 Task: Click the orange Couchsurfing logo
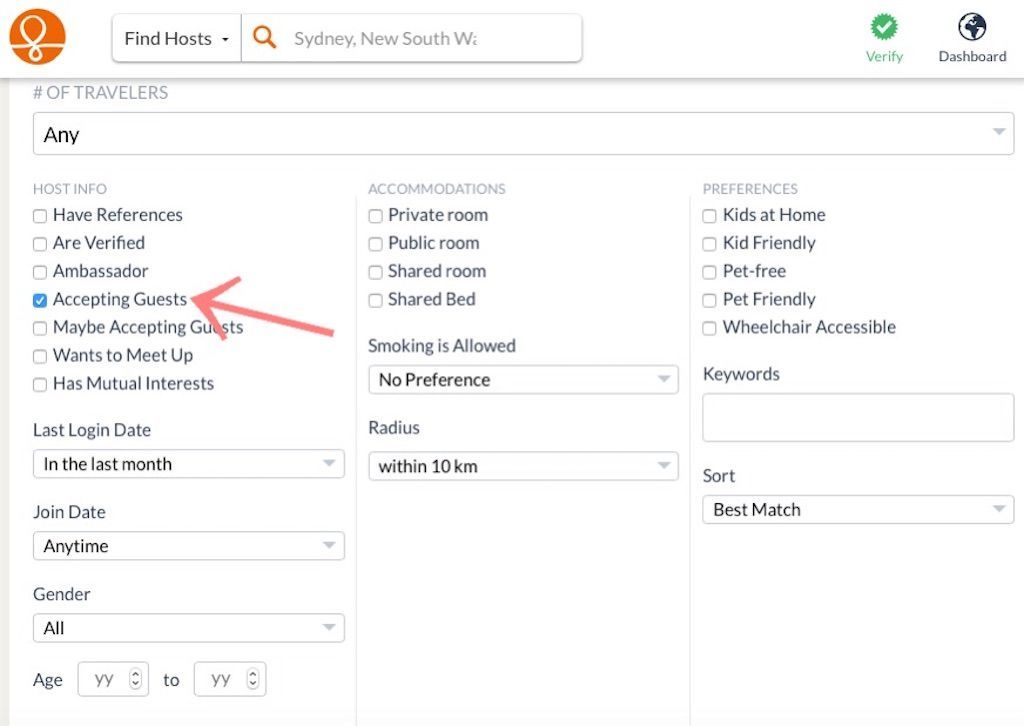point(37,37)
